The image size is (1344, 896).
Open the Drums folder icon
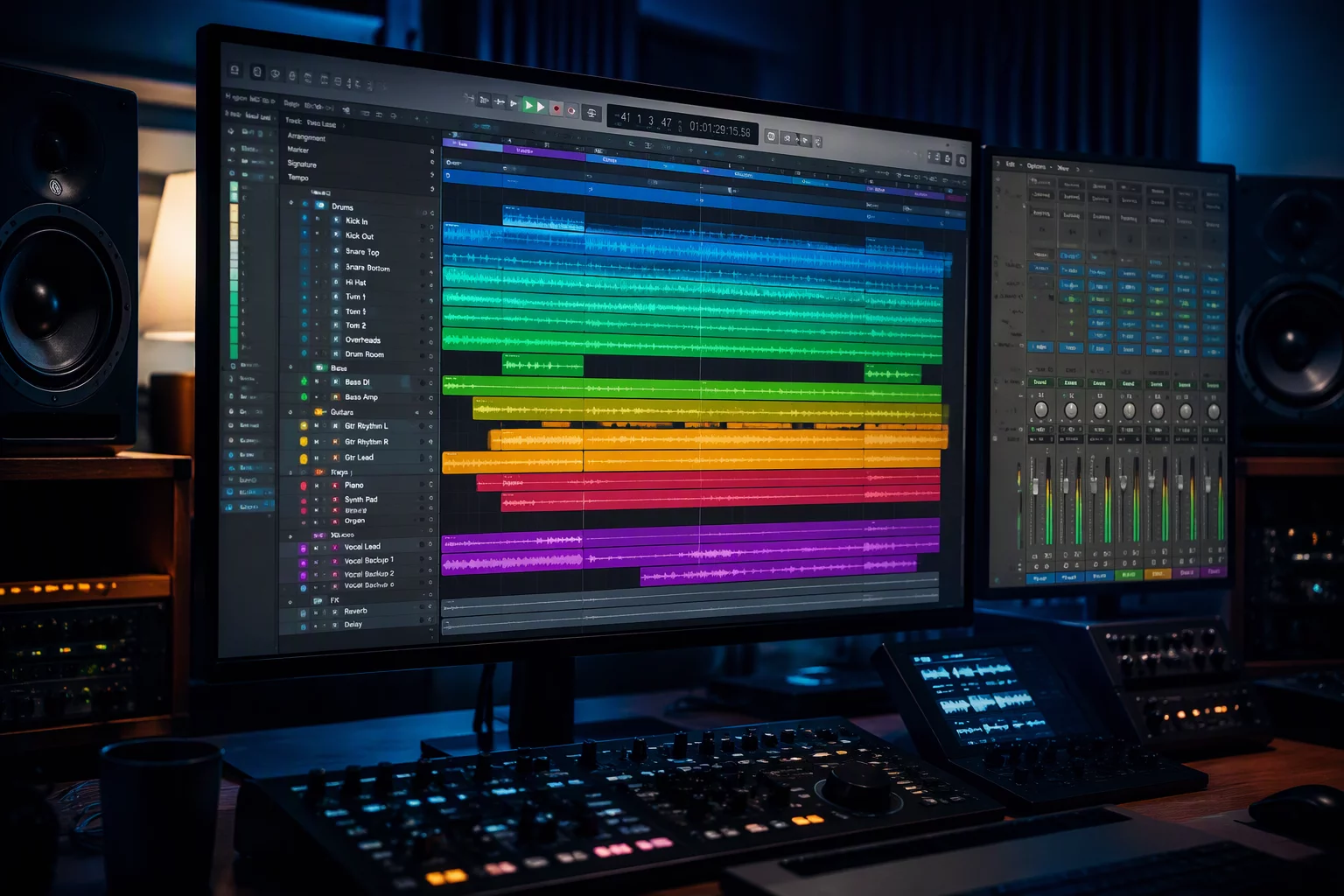pos(320,206)
